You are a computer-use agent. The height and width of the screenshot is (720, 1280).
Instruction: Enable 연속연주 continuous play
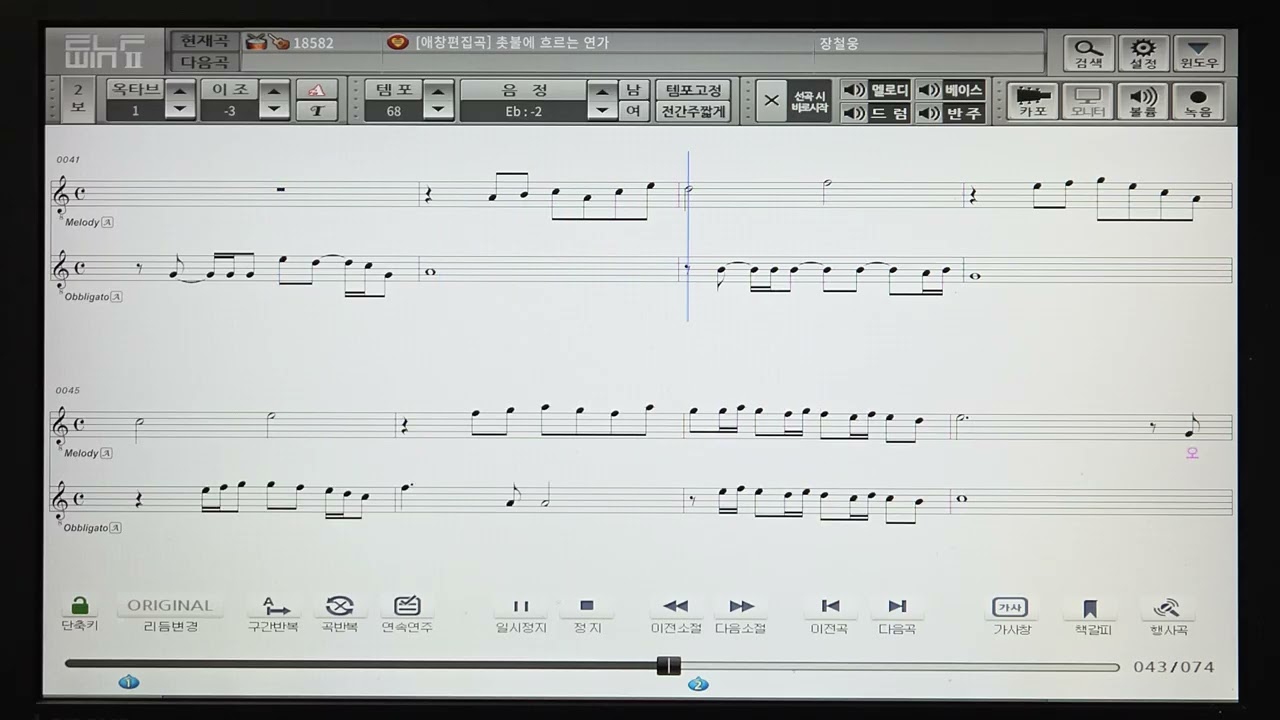click(x=407, y=613)
